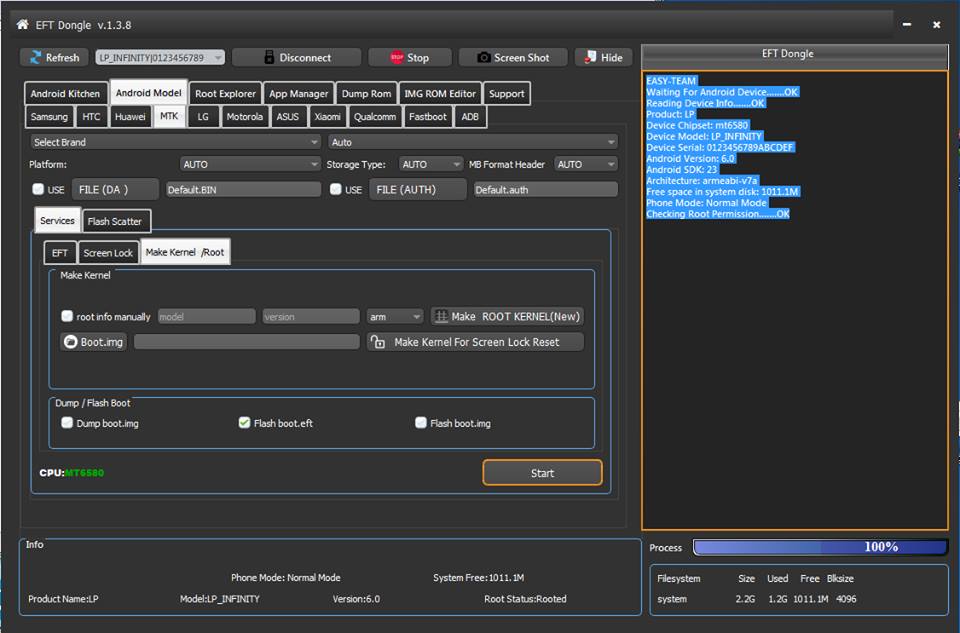
Task: Select the Make Kernel /Root sub-tab
Action: tap(185, 252)
